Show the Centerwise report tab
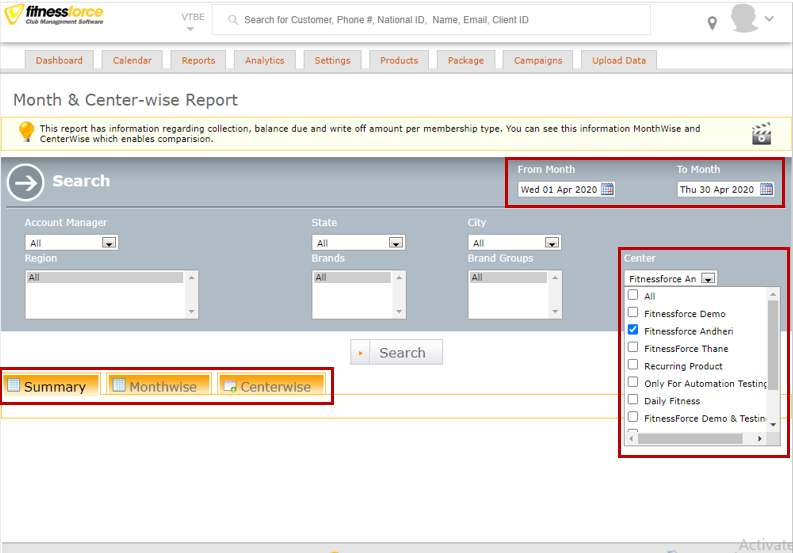 tap(271, 386)
